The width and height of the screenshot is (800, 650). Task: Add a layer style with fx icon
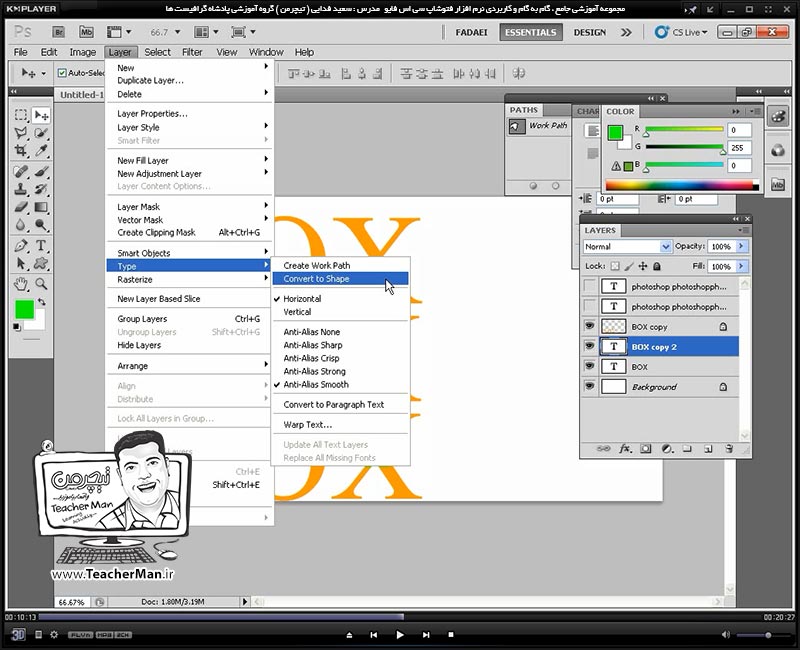(x=625, y=449)
